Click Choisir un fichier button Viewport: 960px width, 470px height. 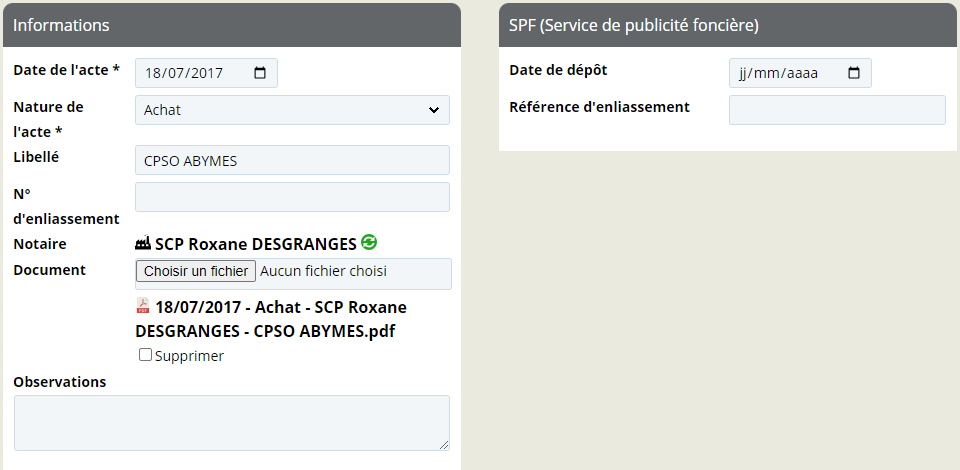coord(196,271)
